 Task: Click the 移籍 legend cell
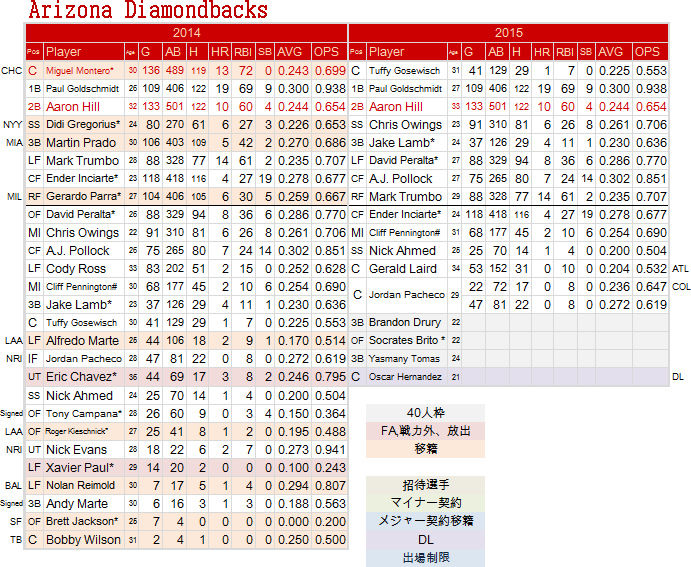pos(425,449)
